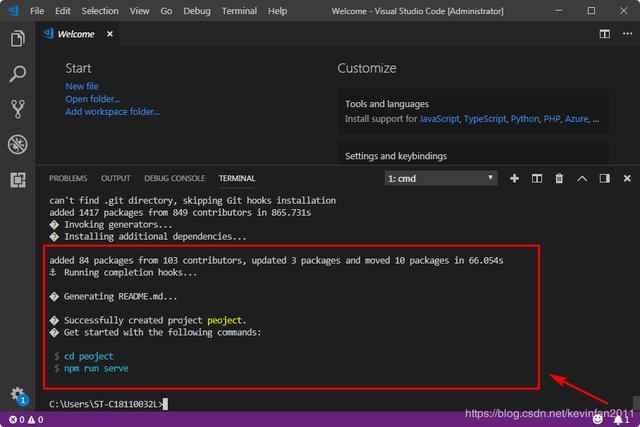Split the terminal pane
Image resolution: width=640 pixels, height=427 pixels.
point(537,178)
